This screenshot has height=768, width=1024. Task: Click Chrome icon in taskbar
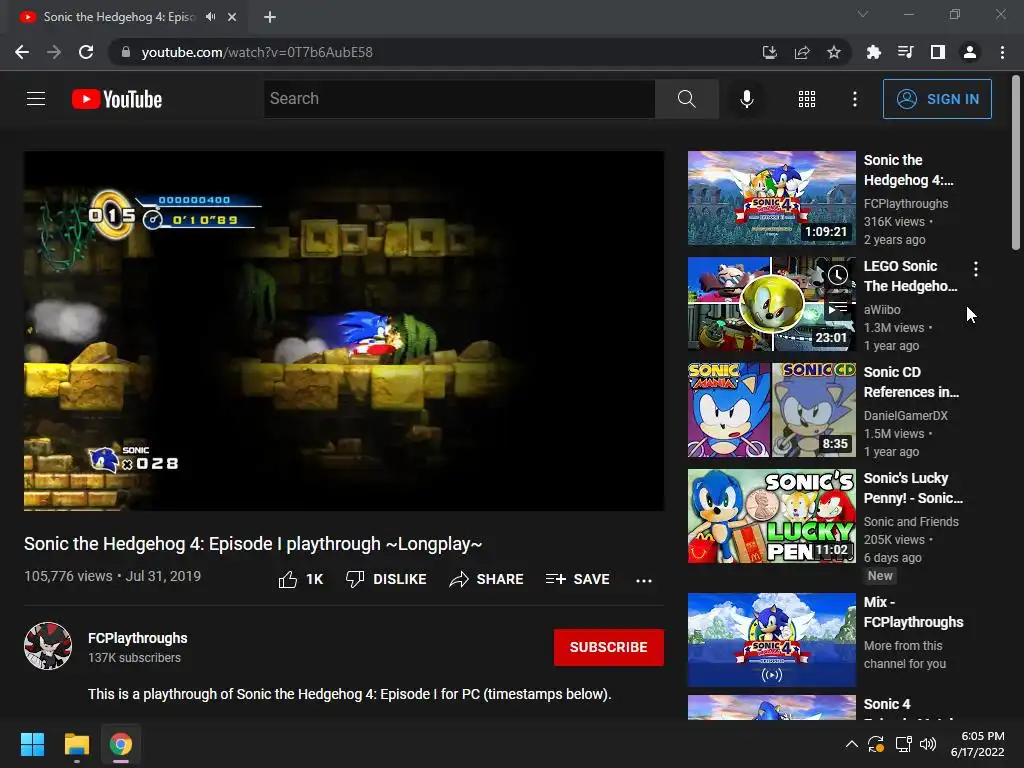click(121, 744)
